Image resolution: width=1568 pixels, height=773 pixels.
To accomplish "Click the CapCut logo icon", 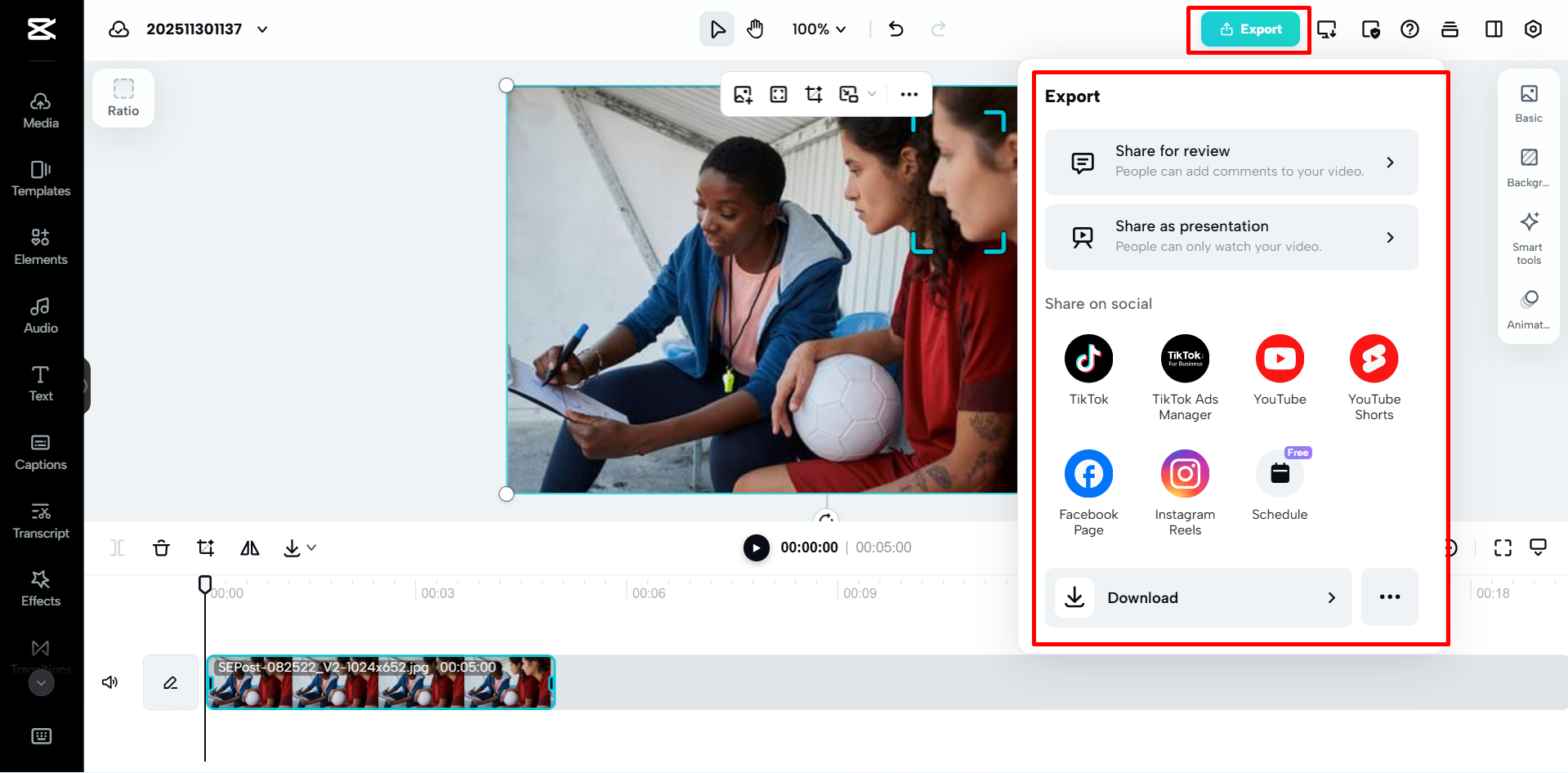I will (42, 29).
